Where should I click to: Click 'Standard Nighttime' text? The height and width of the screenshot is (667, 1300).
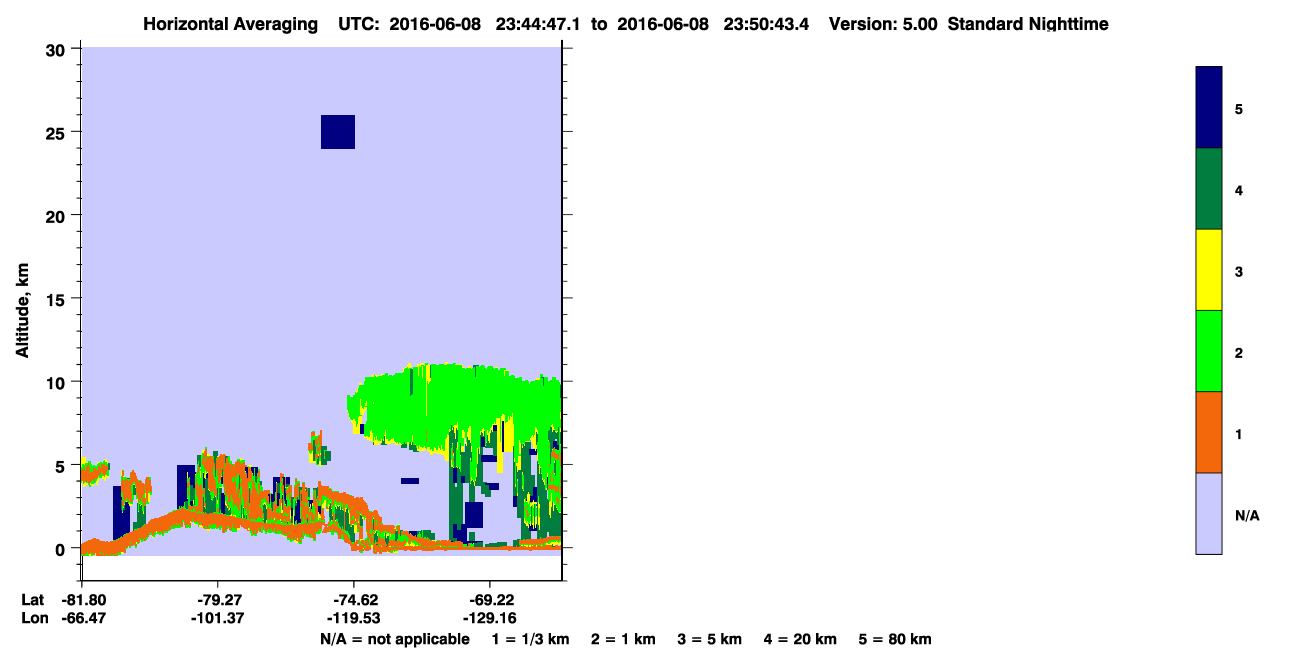pos(1028,24)
